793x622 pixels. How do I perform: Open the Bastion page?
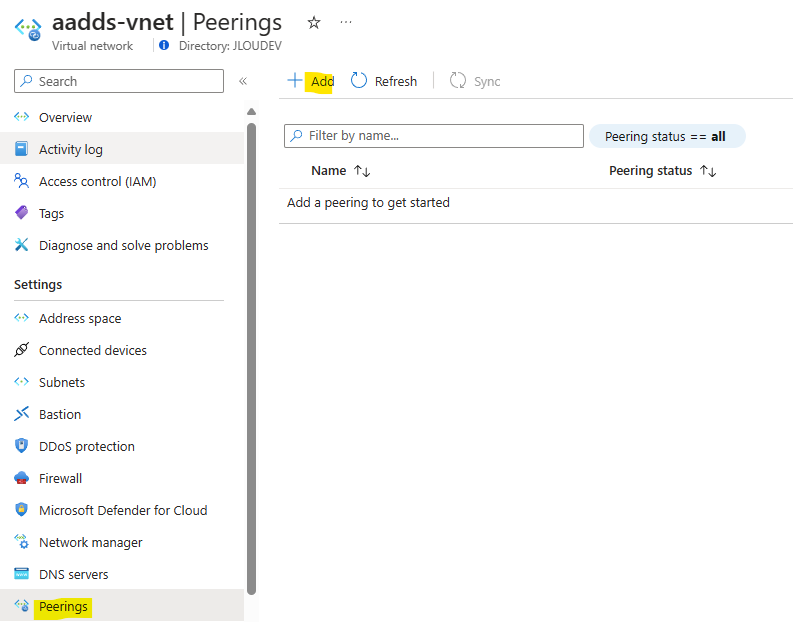[60, 415]
